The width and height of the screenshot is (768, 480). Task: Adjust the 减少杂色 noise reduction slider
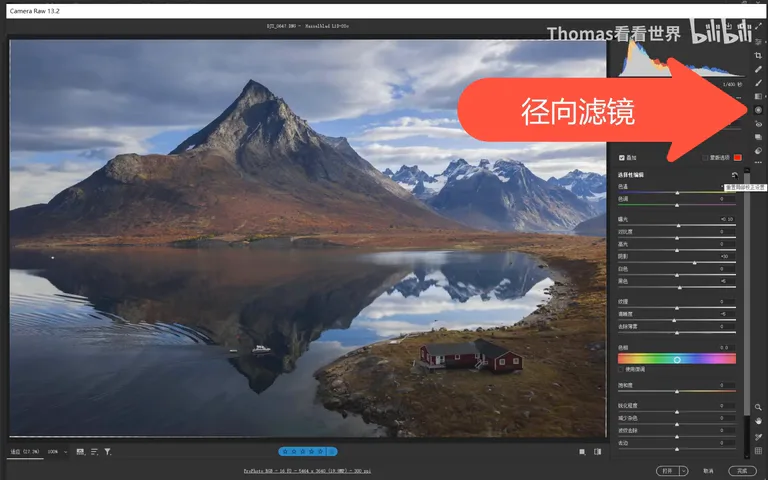[x=677, y=424]
